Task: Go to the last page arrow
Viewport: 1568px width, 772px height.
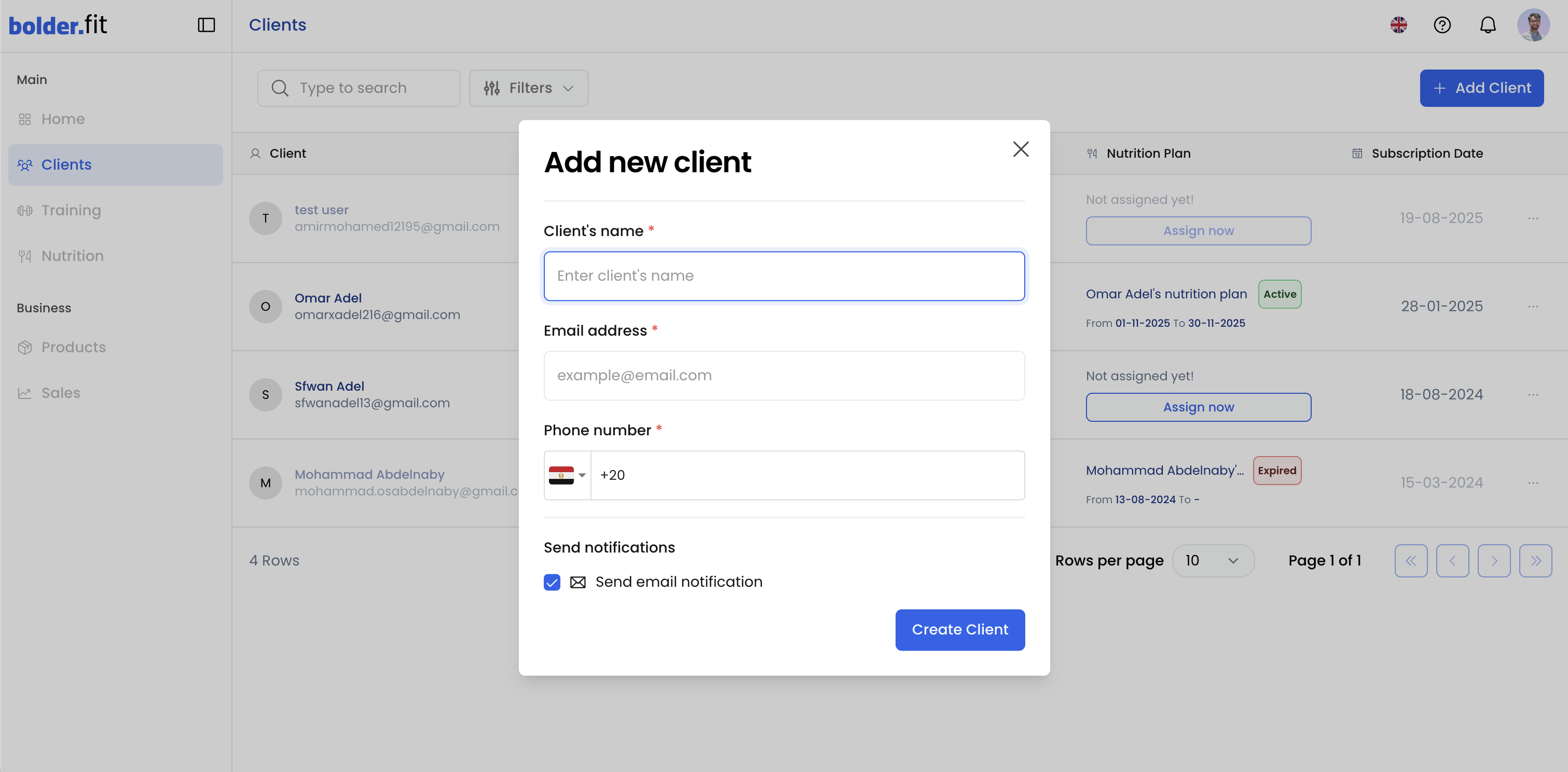Action: 1535,561
